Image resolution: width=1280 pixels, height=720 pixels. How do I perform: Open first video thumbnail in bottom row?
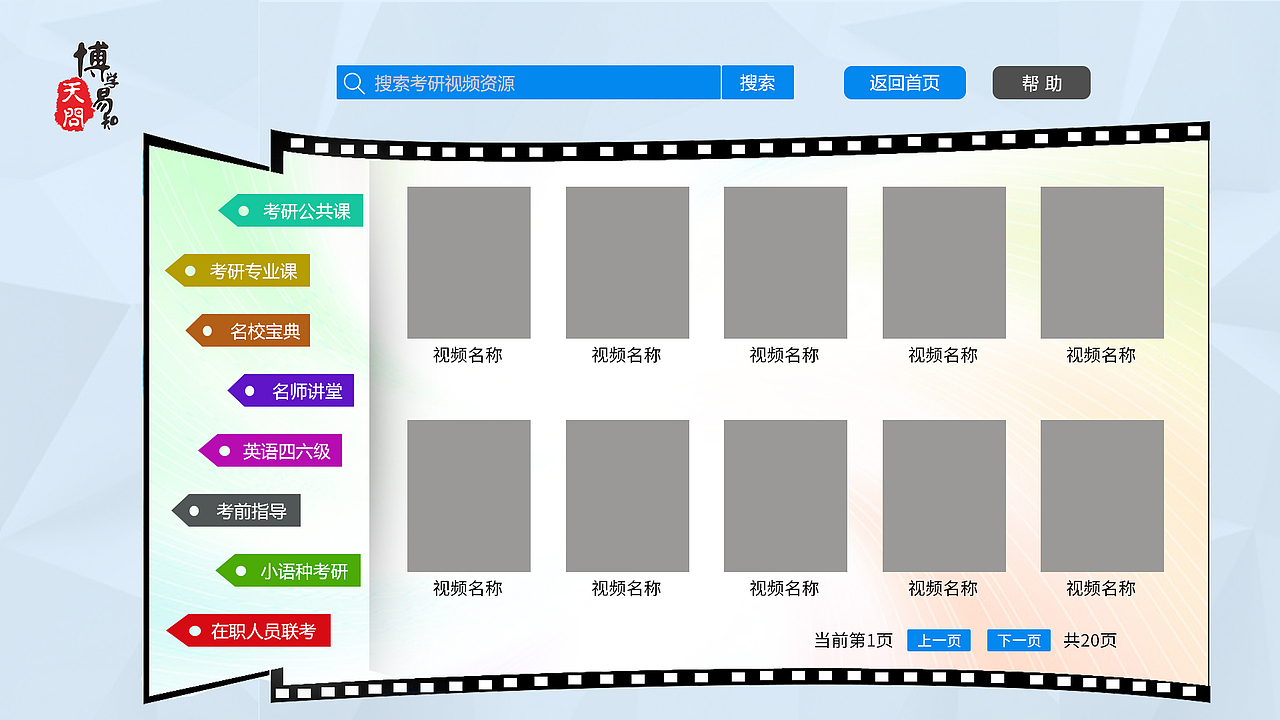[x=469, y=496]
